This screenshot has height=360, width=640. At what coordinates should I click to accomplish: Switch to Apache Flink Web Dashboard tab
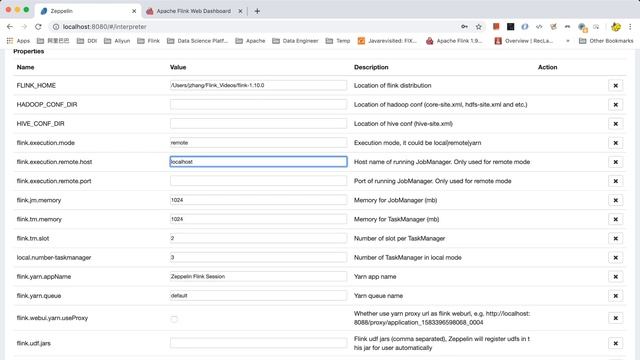coord(193,11)
